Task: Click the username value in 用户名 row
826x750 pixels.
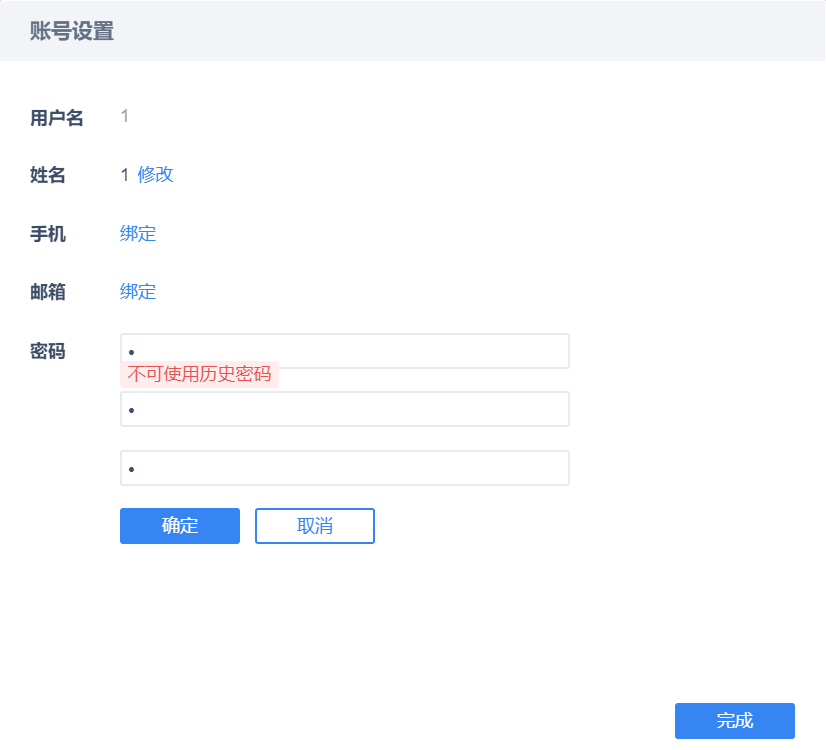Action: 125,117
